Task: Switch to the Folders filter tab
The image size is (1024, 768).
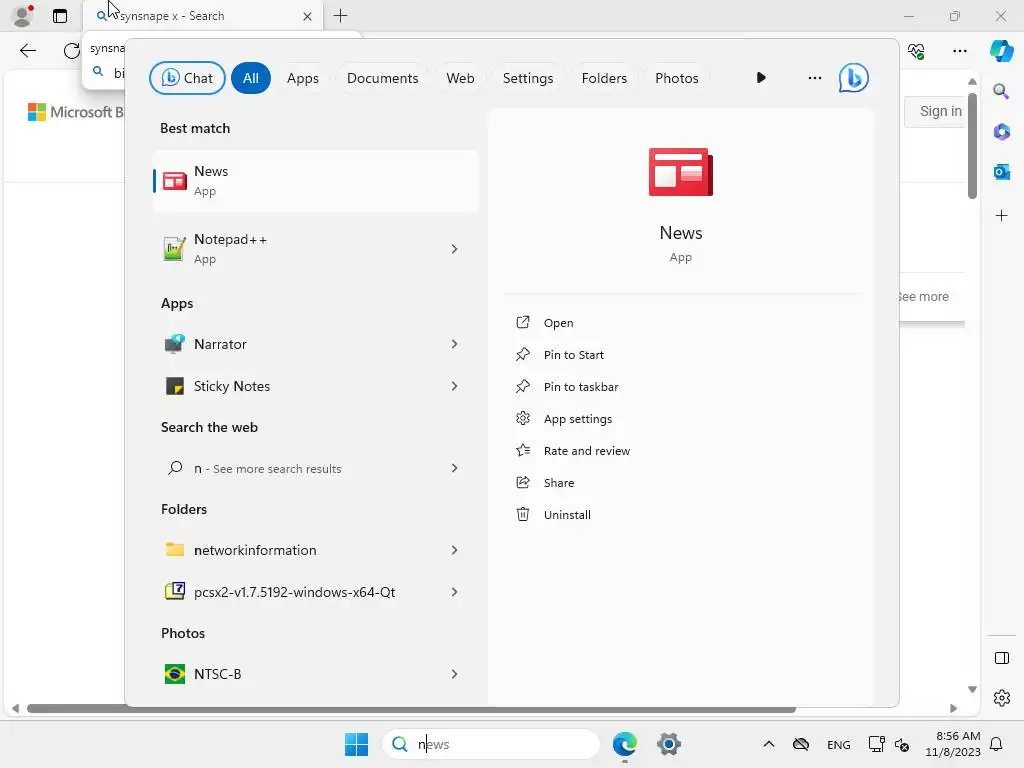Action: pyautogui.click(x=604, y=78)
